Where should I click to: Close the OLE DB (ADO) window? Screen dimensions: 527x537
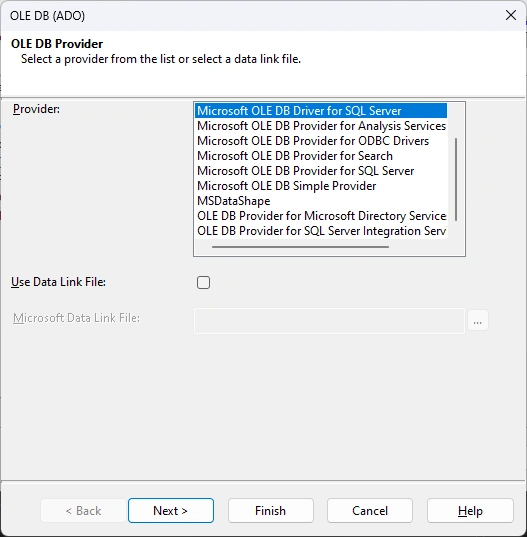511,15
